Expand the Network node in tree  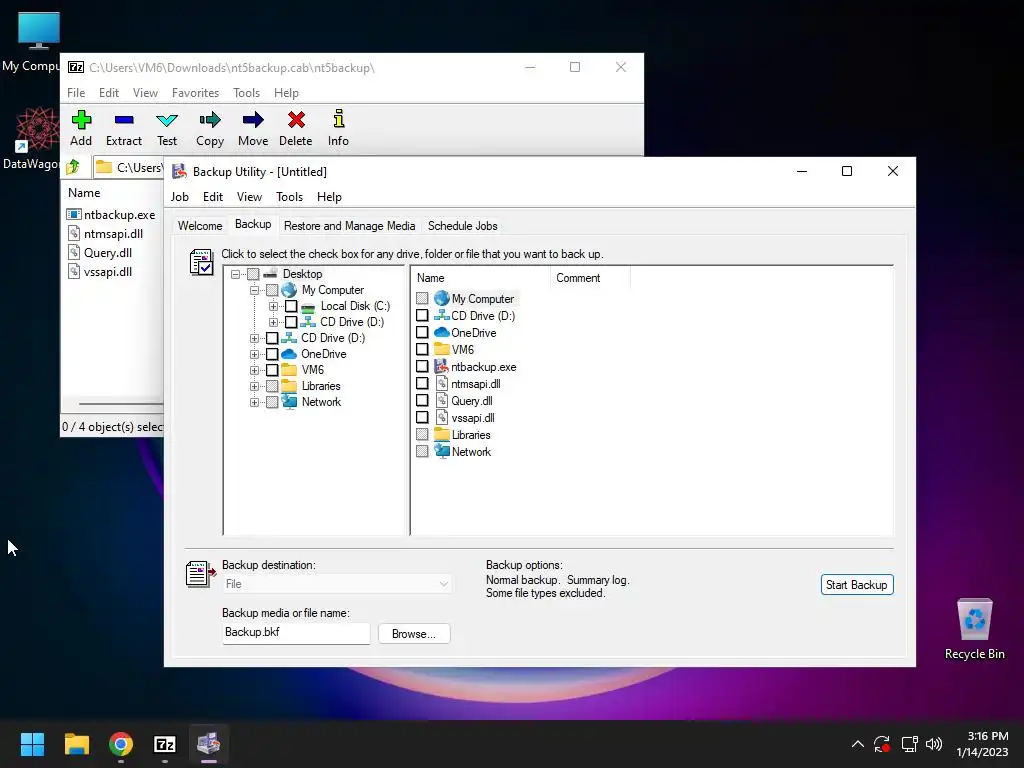click(254, 402)
